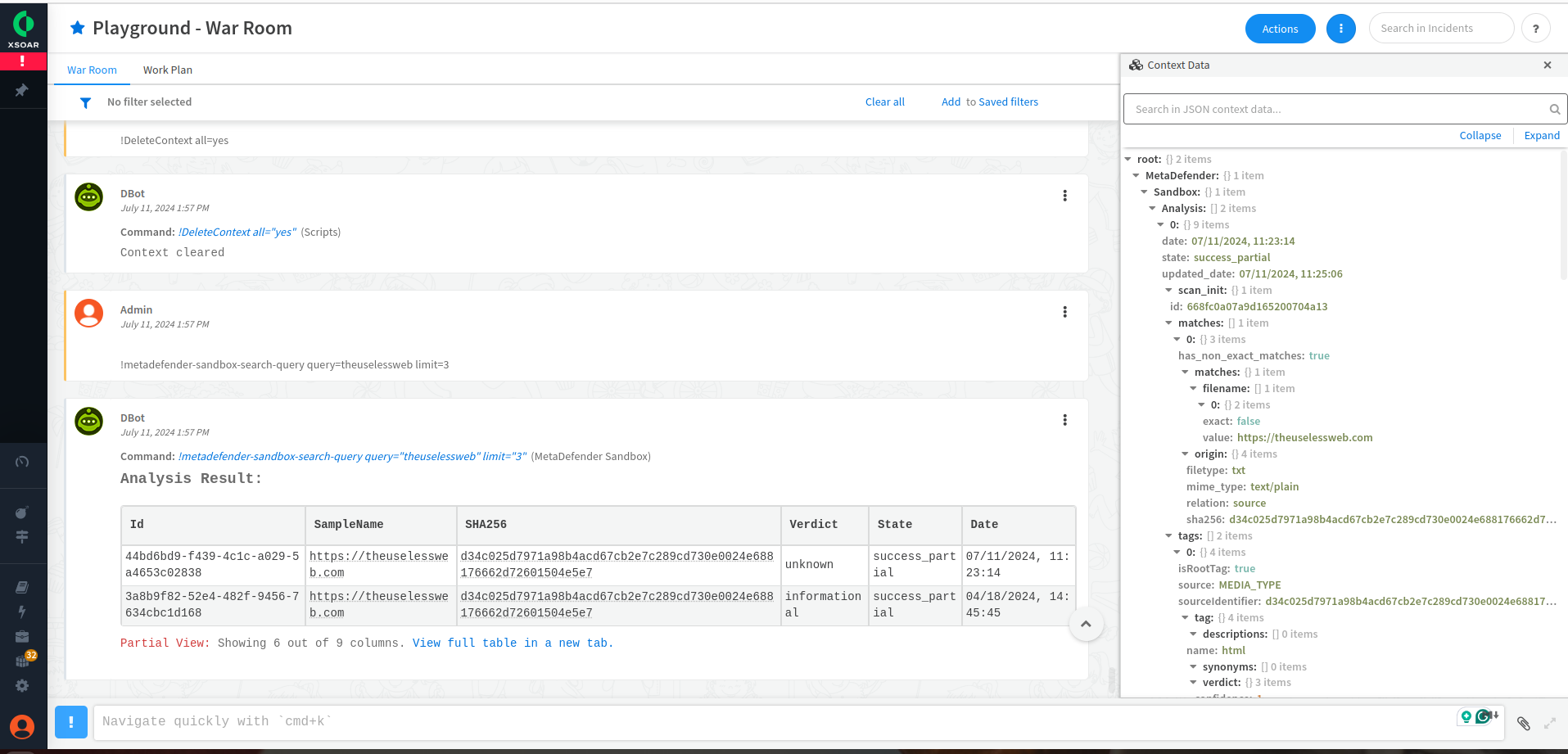Screen dimensions: 1568x754
Task: Close the Context Data panel
Action: 1548,65
